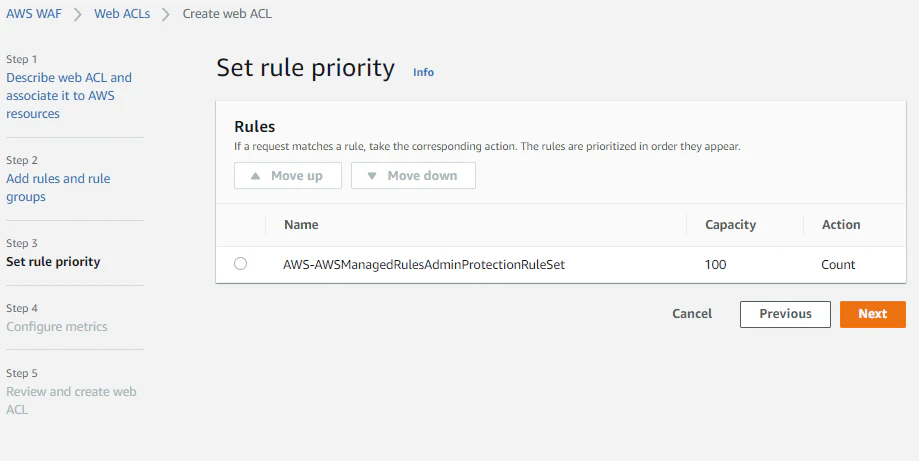Open the Info link beside page title

(424, 72)
